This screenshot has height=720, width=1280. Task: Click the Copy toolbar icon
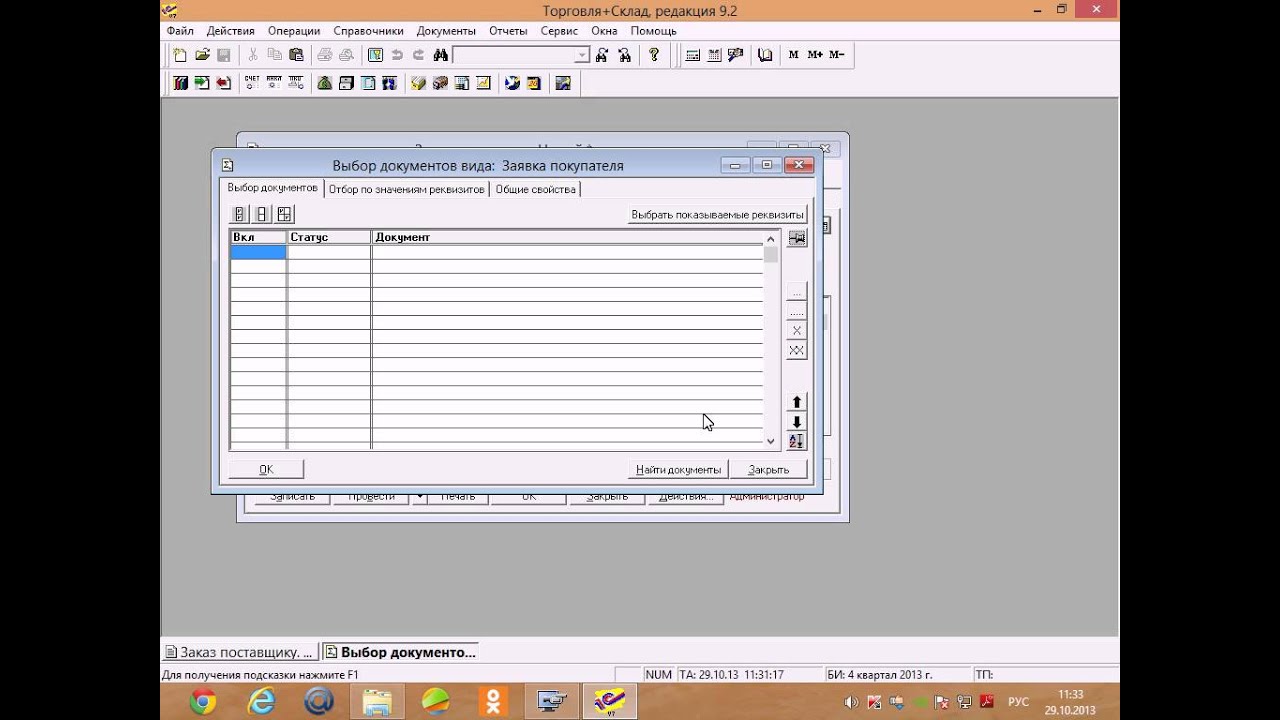coord(275,55)
